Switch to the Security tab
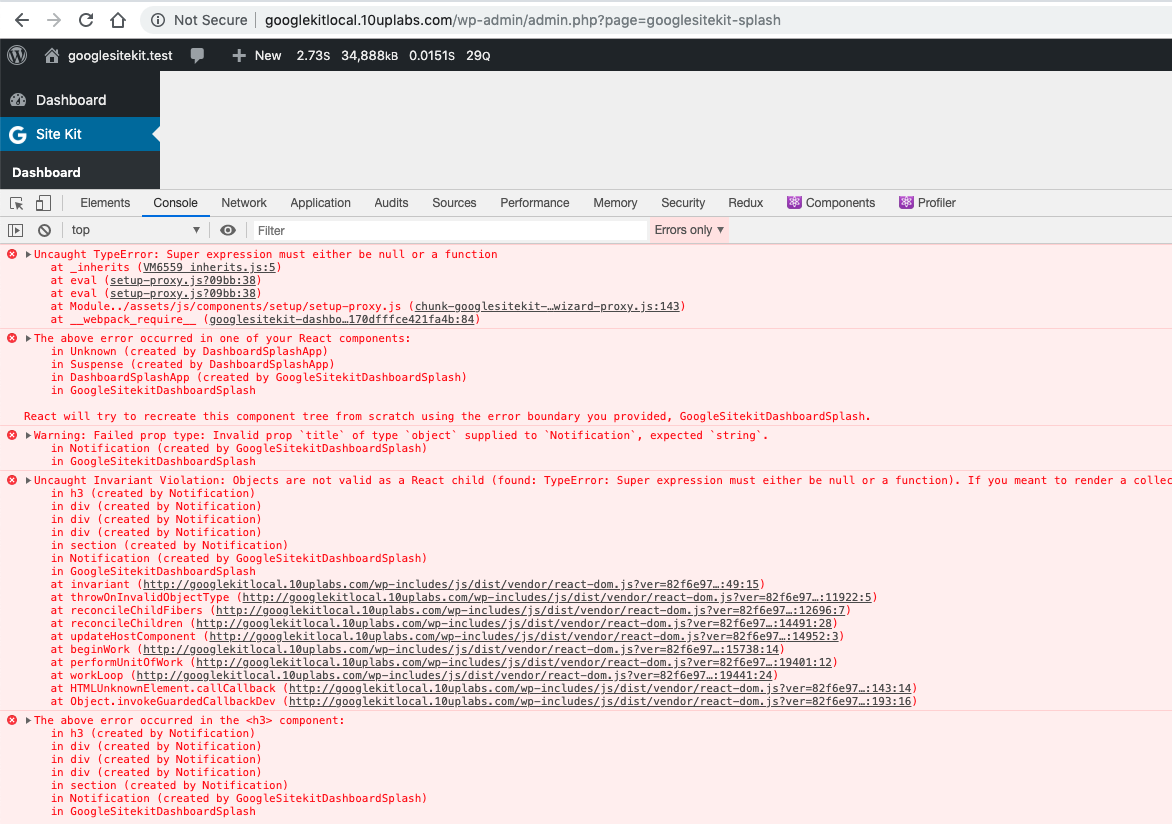The height and width of the screenshot is (824, 1172). point(683,203)
